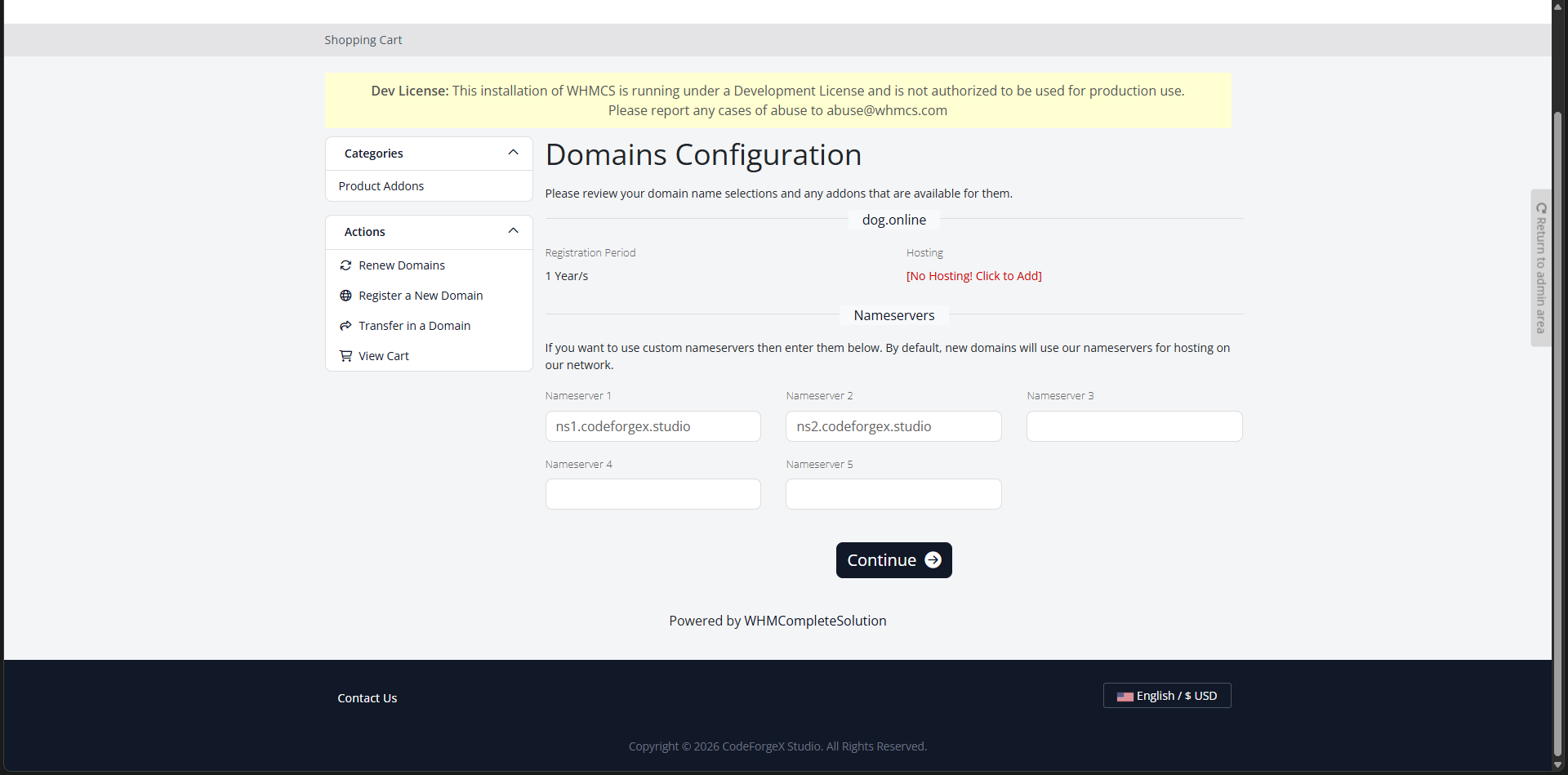Open the Contact Us footer link
Screen dimensions: 1568x775
click(367, 698)
